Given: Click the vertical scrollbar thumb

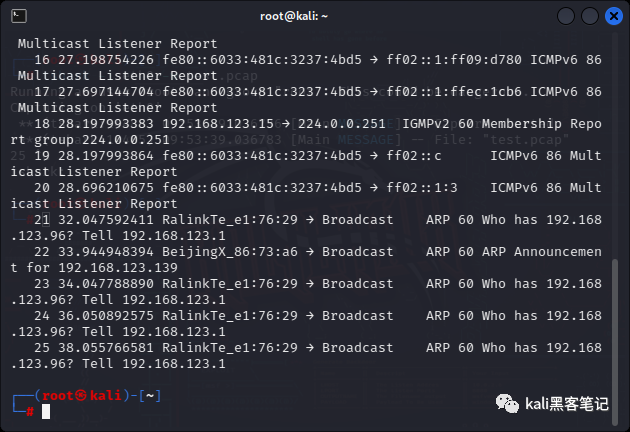Looking at the screenshot, I should point(615,342).
